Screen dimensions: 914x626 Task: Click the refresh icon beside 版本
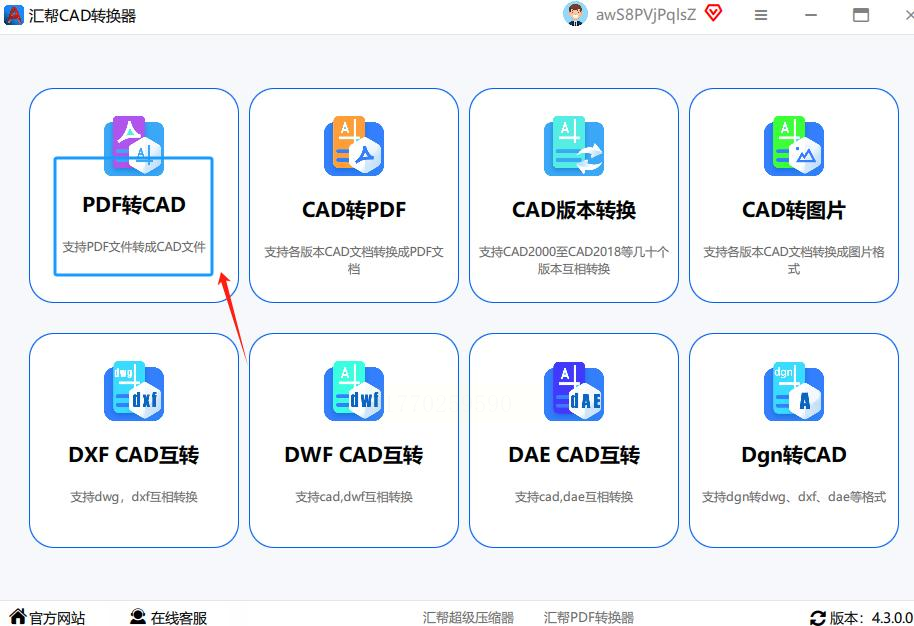(x=818, y=618)
